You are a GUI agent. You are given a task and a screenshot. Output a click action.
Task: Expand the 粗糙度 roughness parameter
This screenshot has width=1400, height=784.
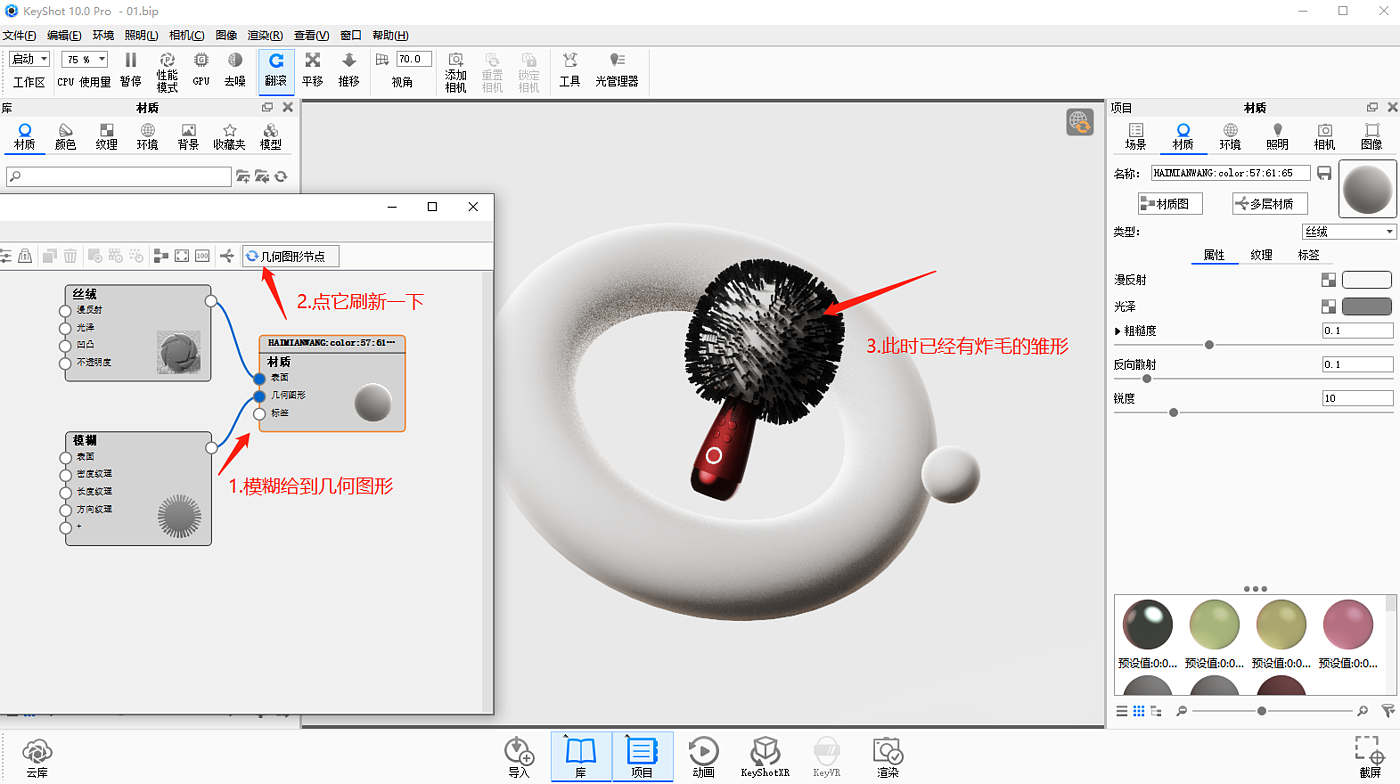click(1118, 331)
